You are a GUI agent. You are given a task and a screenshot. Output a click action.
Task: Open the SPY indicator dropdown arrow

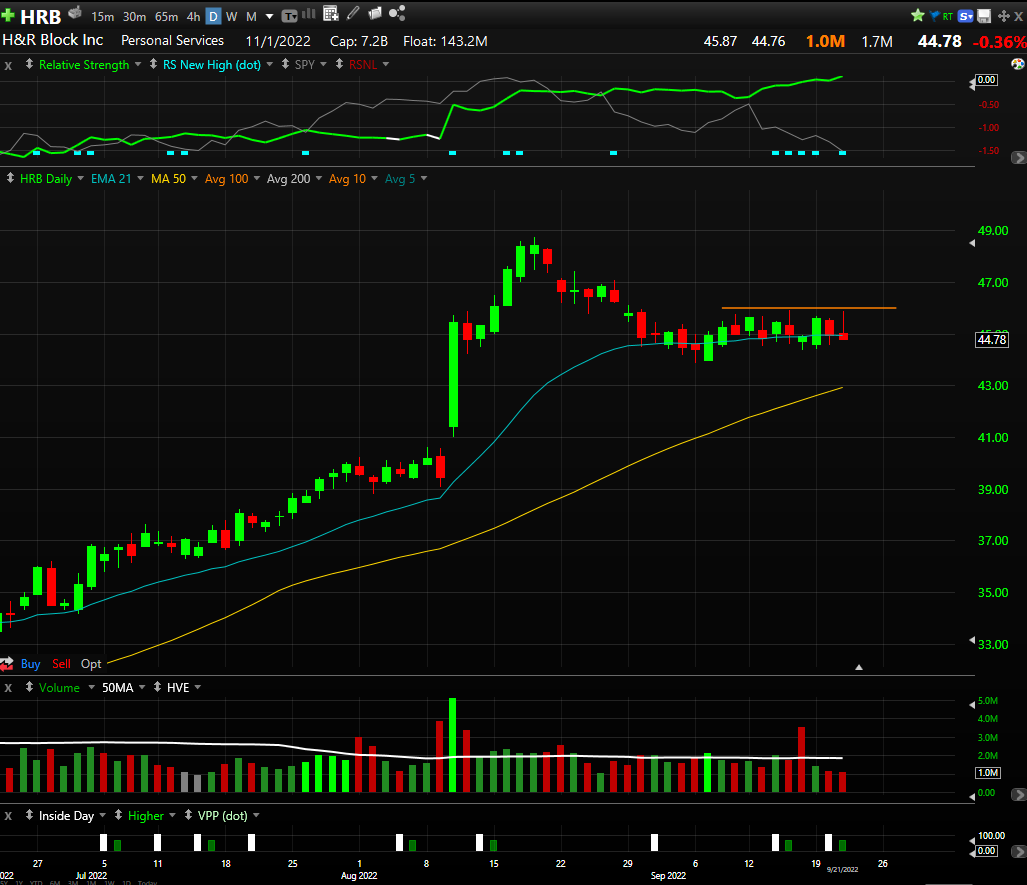click(324, 65)
